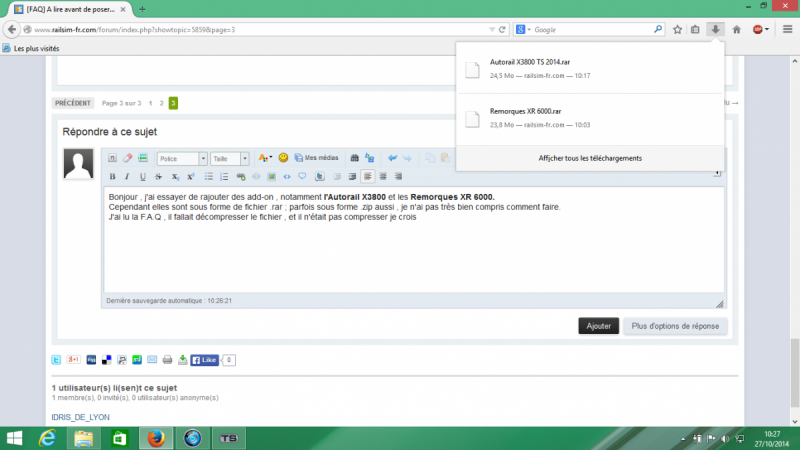Toggle strikethrough formatting in editor
The width and height of the screenshot is (800, 450).
(x=158, y=176)
